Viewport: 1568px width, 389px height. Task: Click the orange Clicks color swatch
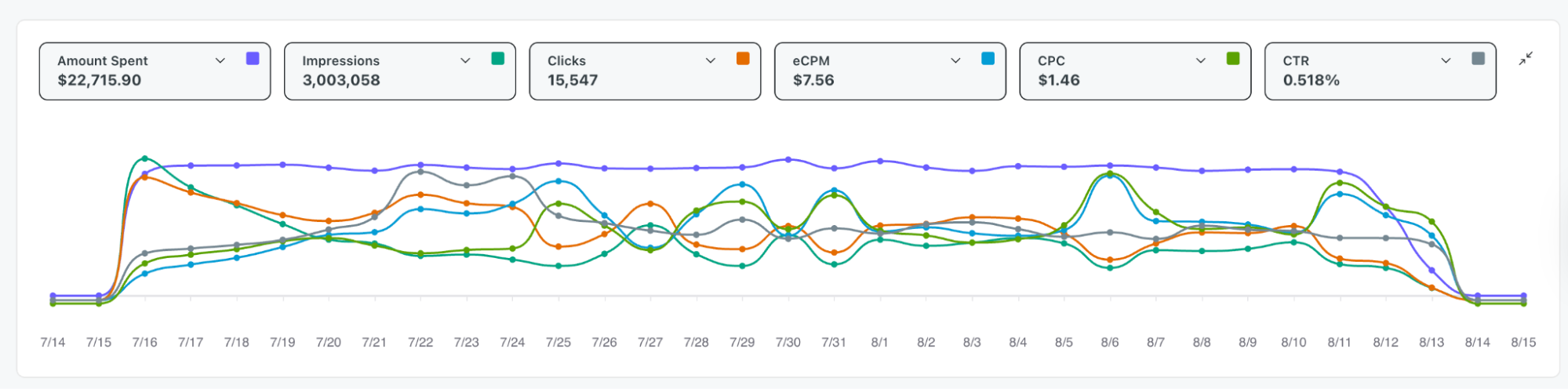(743, 59)
